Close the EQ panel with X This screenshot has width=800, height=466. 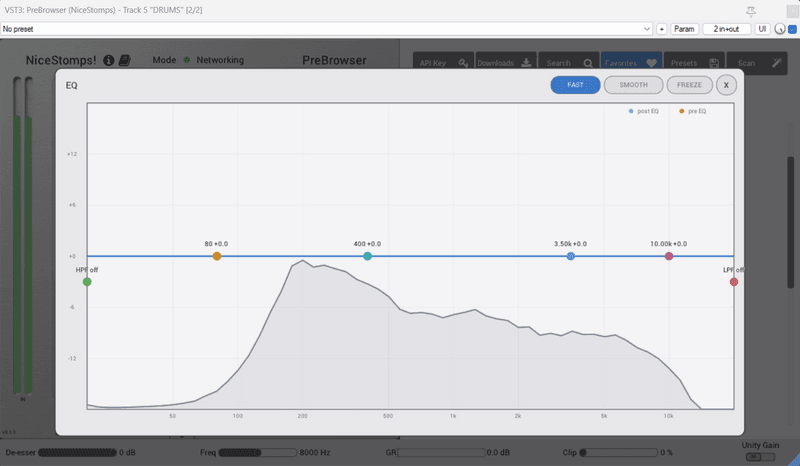tap(726, 85)
